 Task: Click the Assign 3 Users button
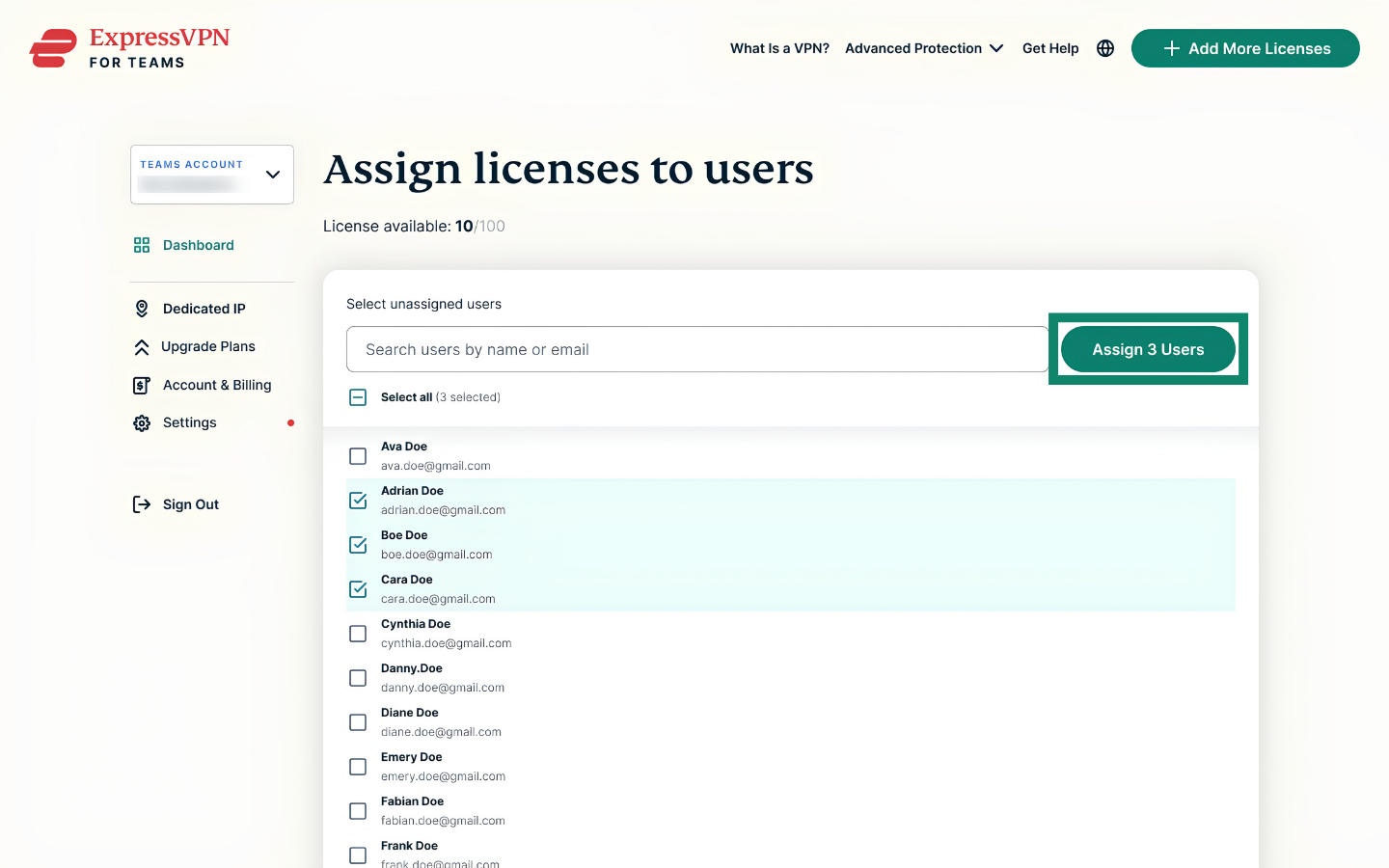click(x=1148, y=349)
